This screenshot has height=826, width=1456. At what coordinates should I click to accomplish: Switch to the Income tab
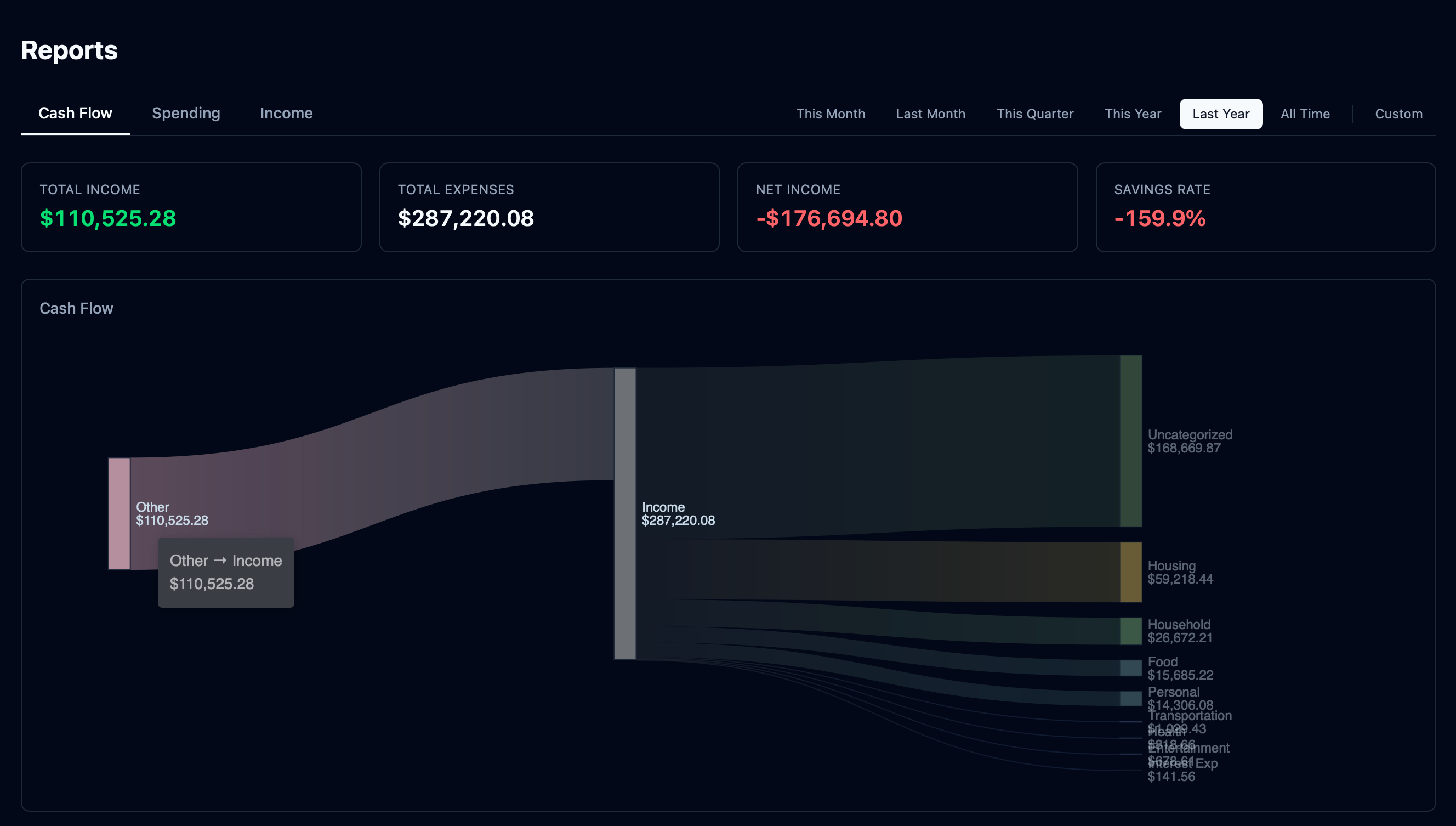(x=286, y=113)
